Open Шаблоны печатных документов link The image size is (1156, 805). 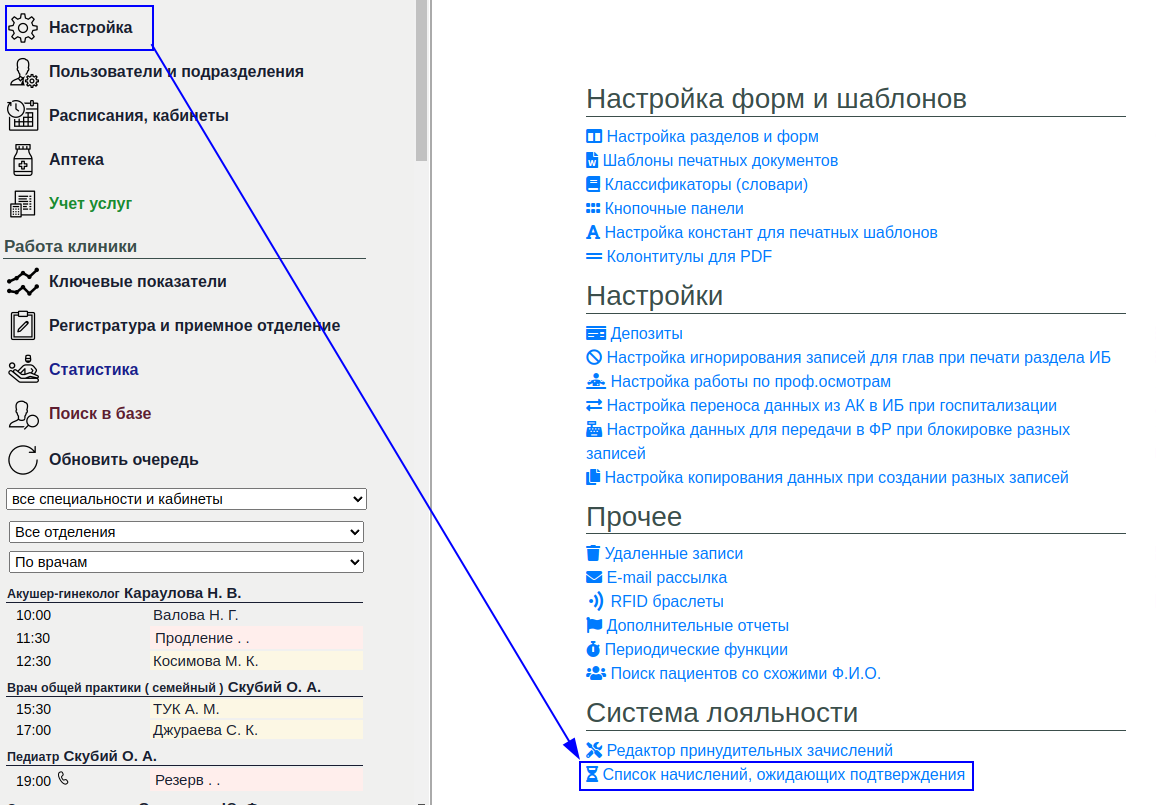tap(720, 161)
